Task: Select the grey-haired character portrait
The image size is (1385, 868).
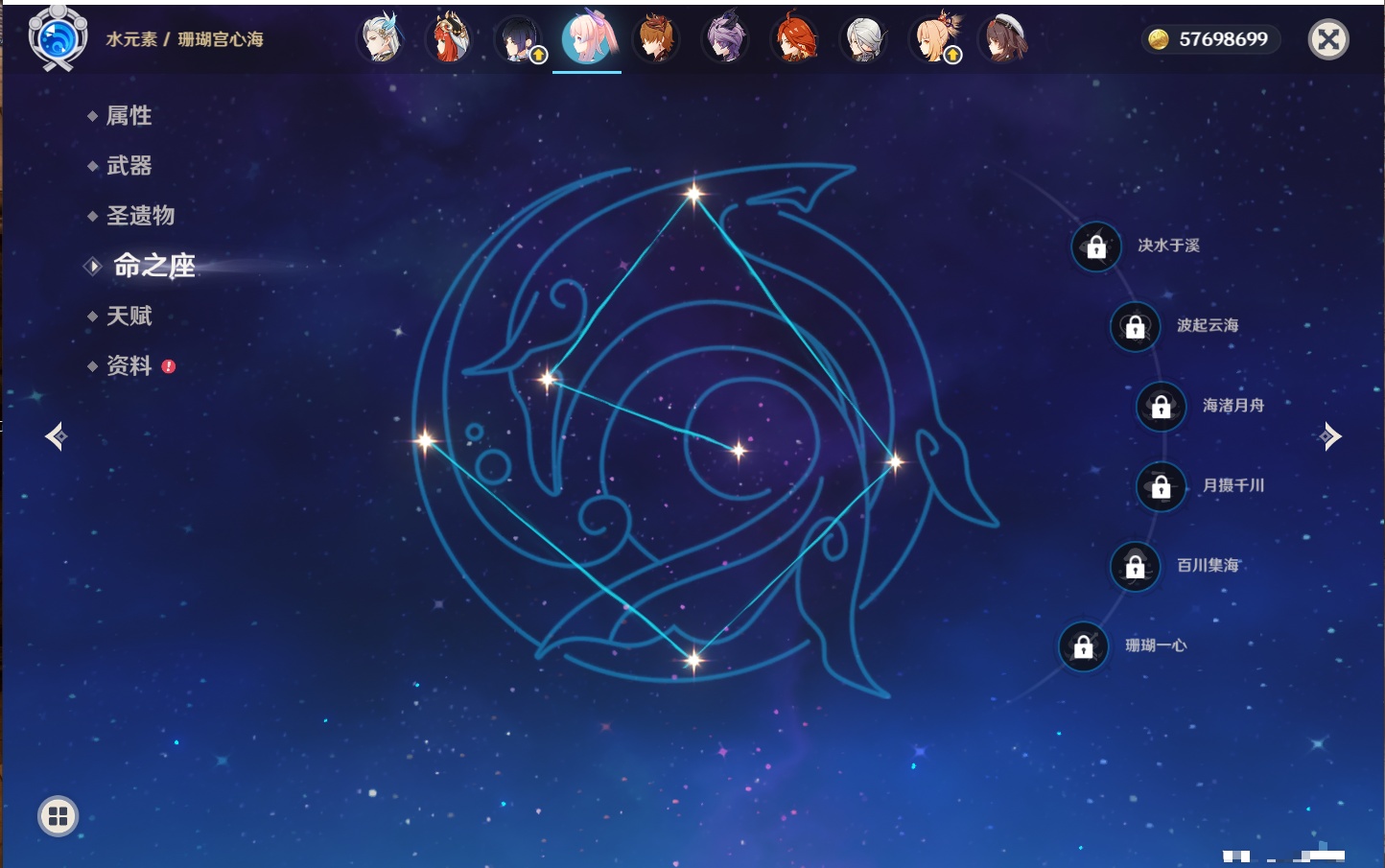Action: tap(864, 39)
